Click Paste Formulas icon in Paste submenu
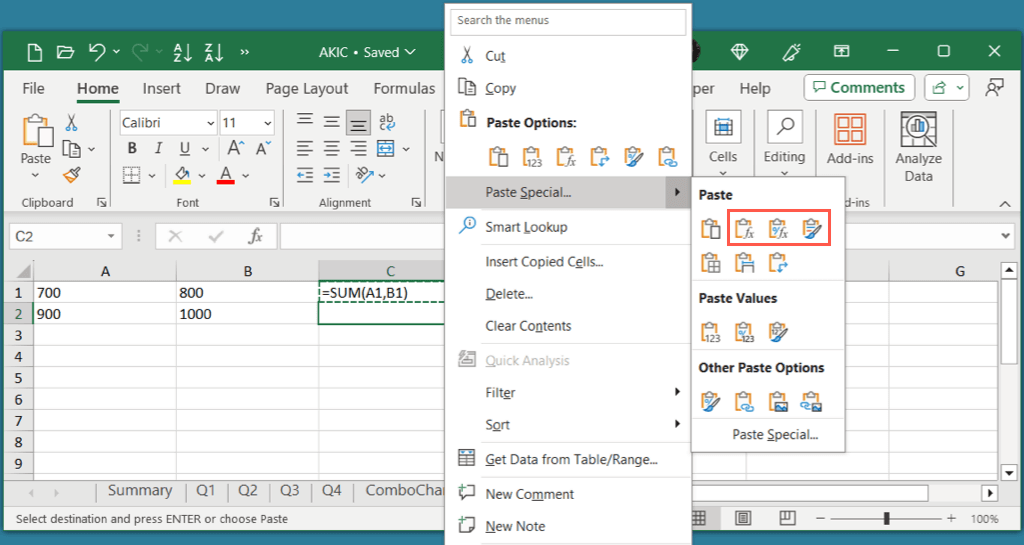 tap(744, 230)
